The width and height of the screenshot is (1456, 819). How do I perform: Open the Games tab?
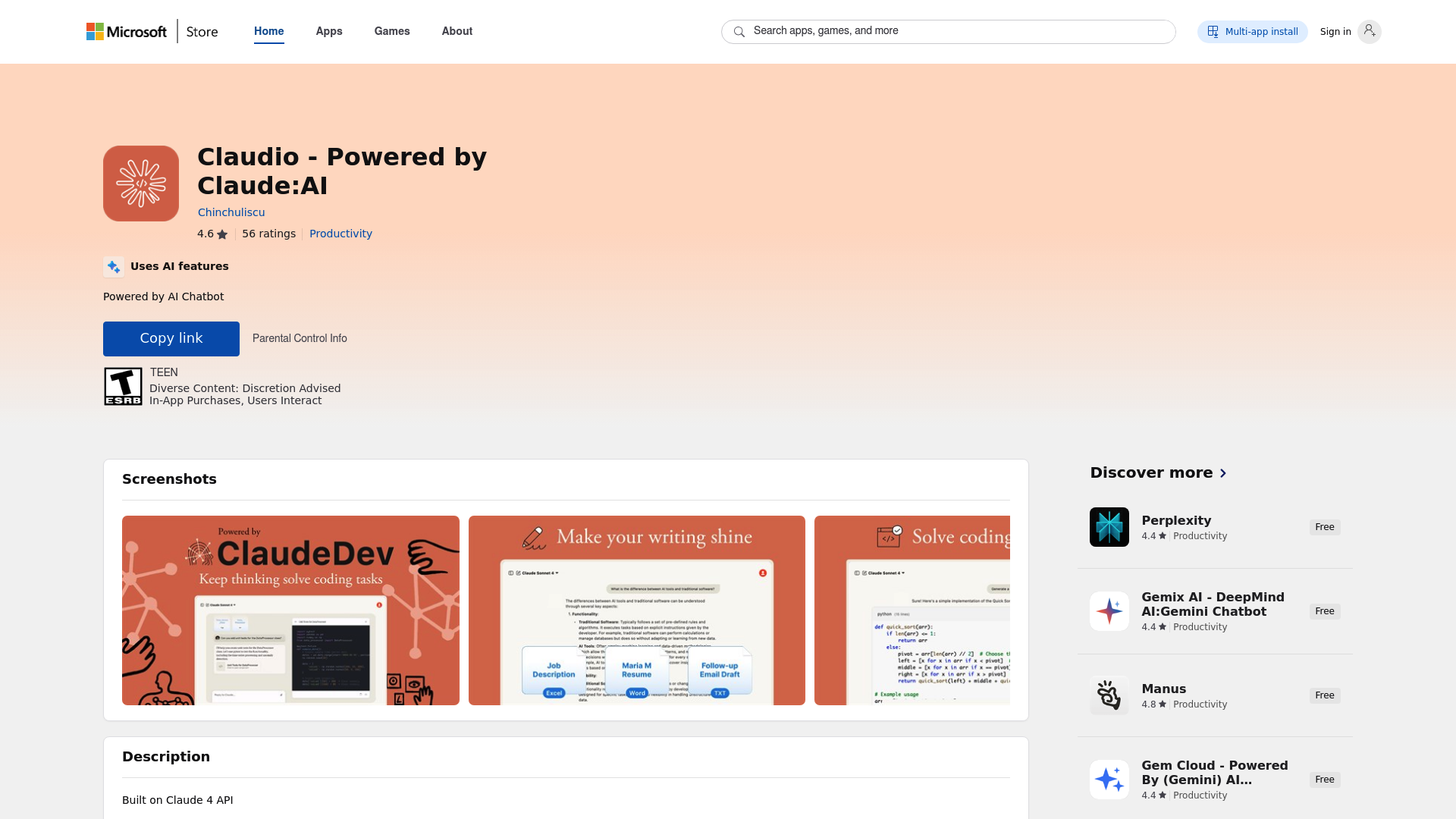click(x=392, y=31)
